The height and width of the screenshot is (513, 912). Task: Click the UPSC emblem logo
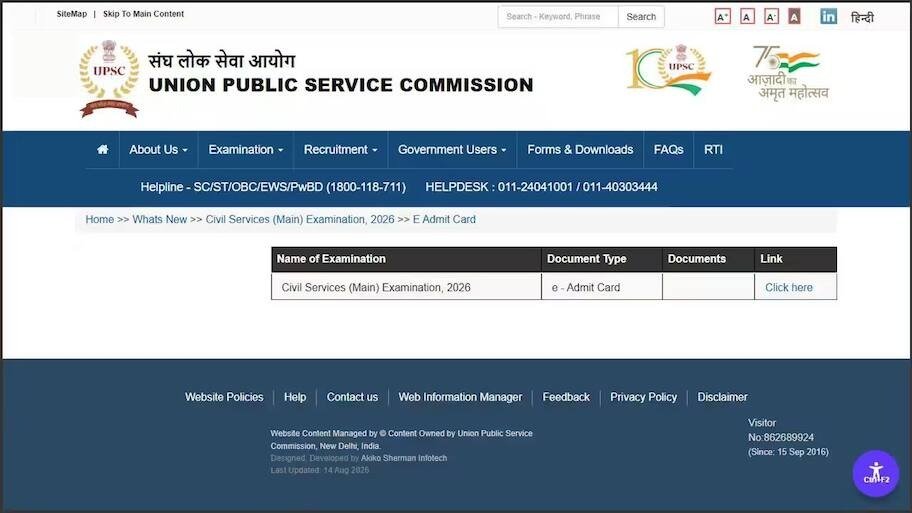109,79
